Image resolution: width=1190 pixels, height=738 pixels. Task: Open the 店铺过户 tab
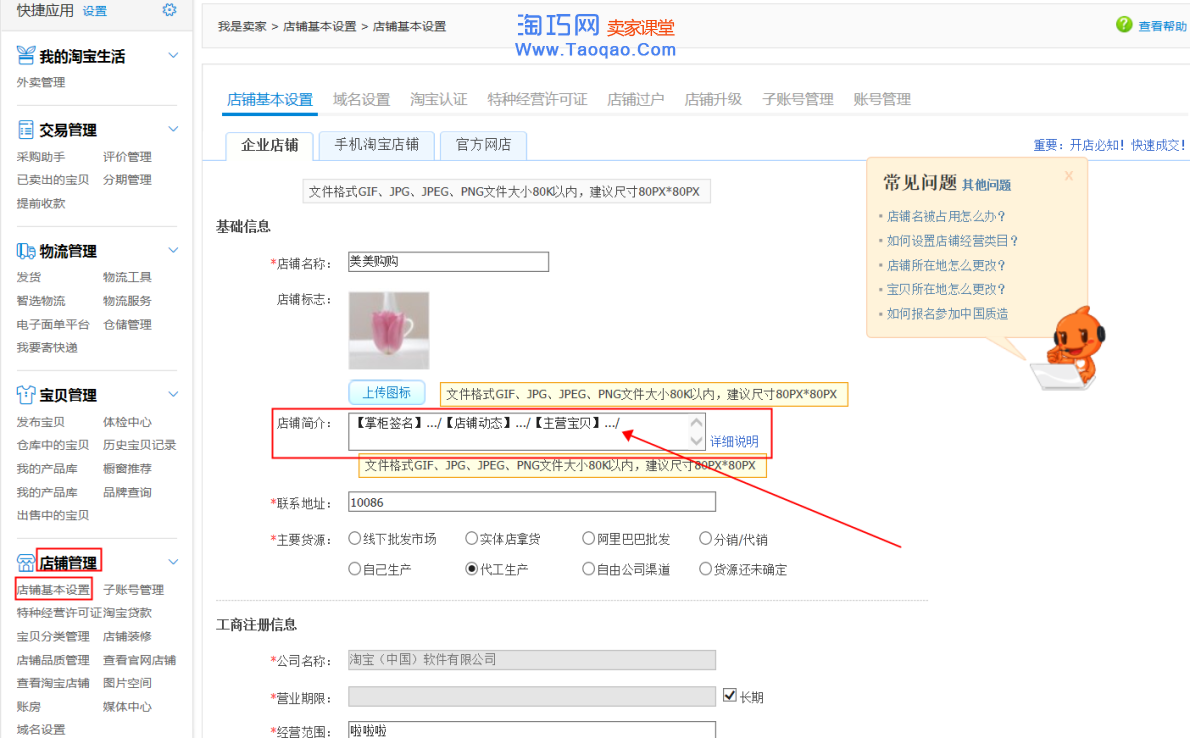[x=636, y=99]
